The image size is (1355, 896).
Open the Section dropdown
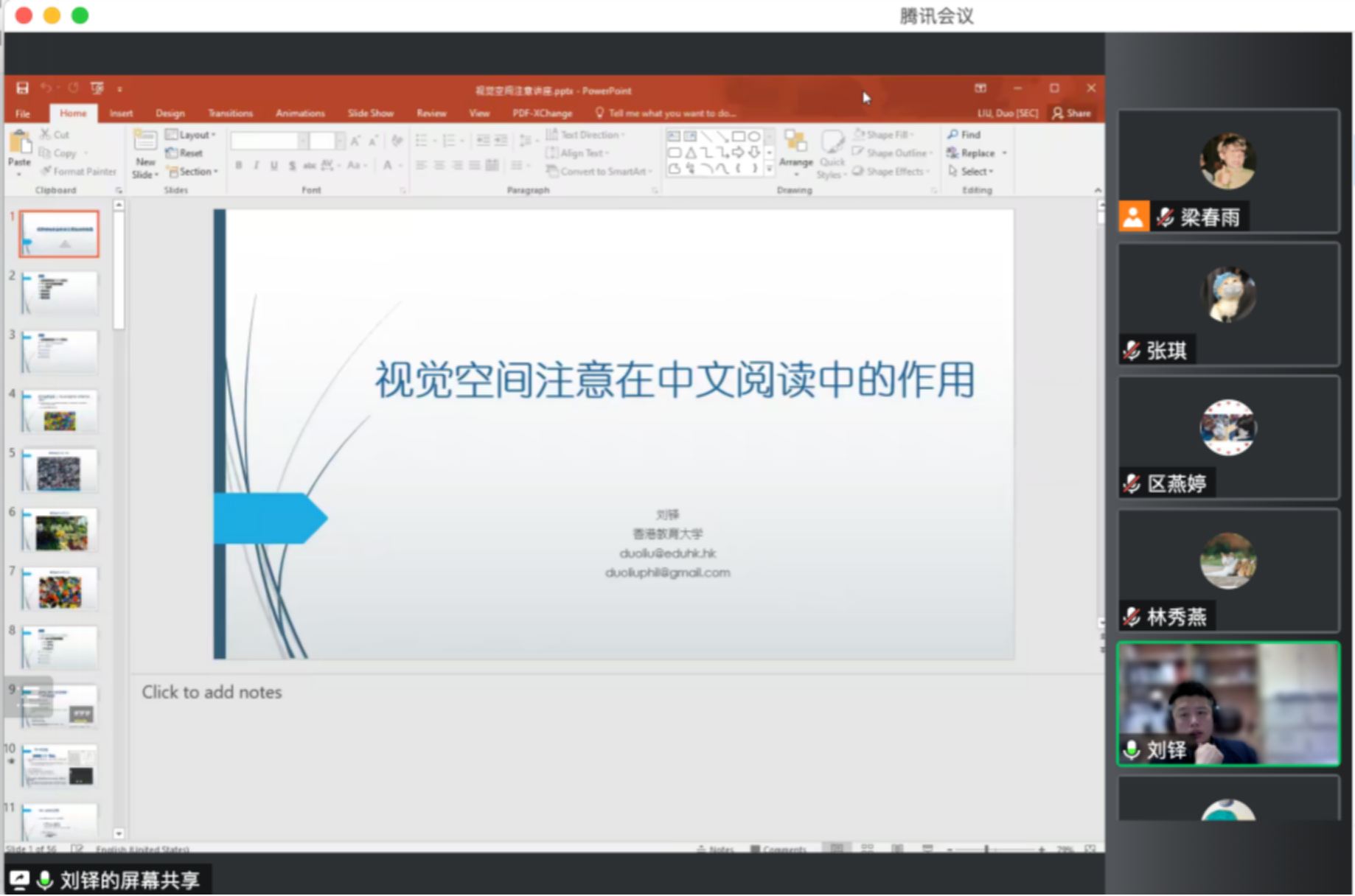click(x=192, y=172)
